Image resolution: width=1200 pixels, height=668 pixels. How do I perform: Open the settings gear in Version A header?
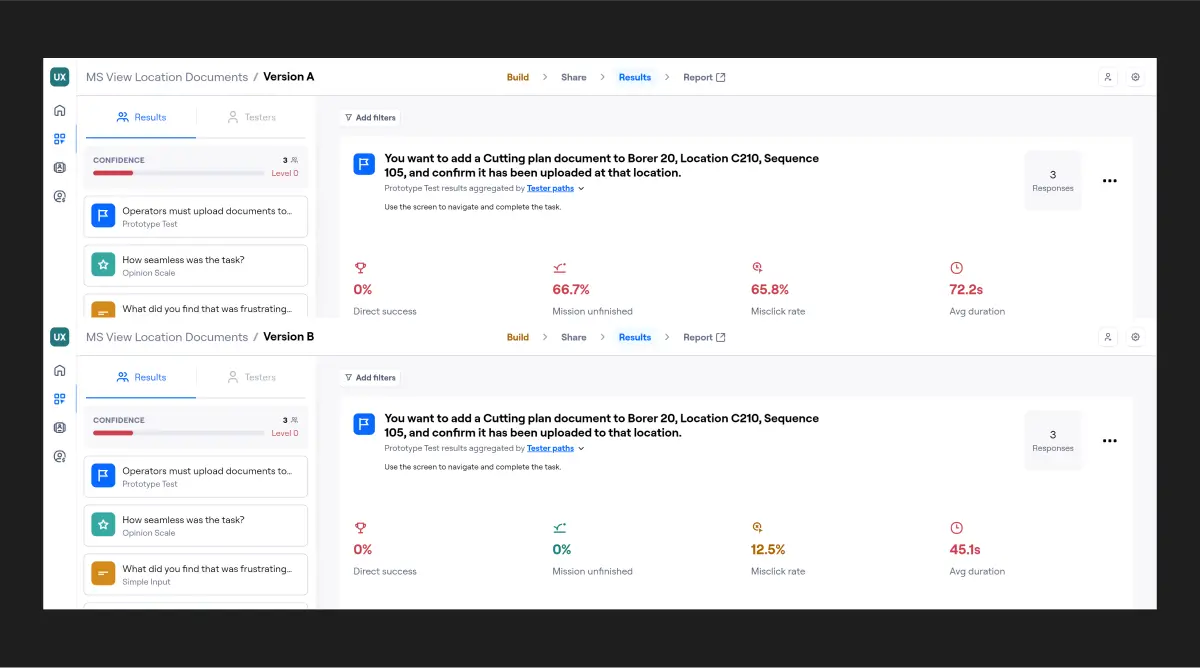[x=1135, y=77]
